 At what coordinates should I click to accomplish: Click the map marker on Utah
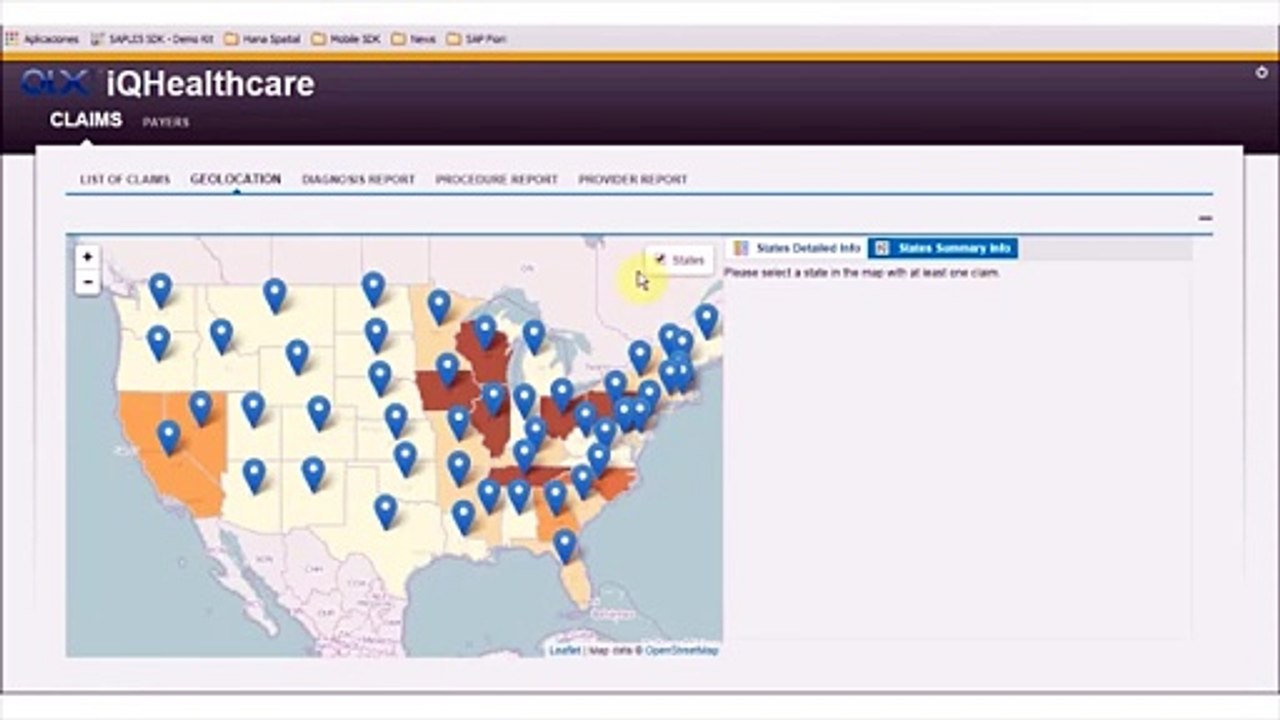[x=253, y=408]
